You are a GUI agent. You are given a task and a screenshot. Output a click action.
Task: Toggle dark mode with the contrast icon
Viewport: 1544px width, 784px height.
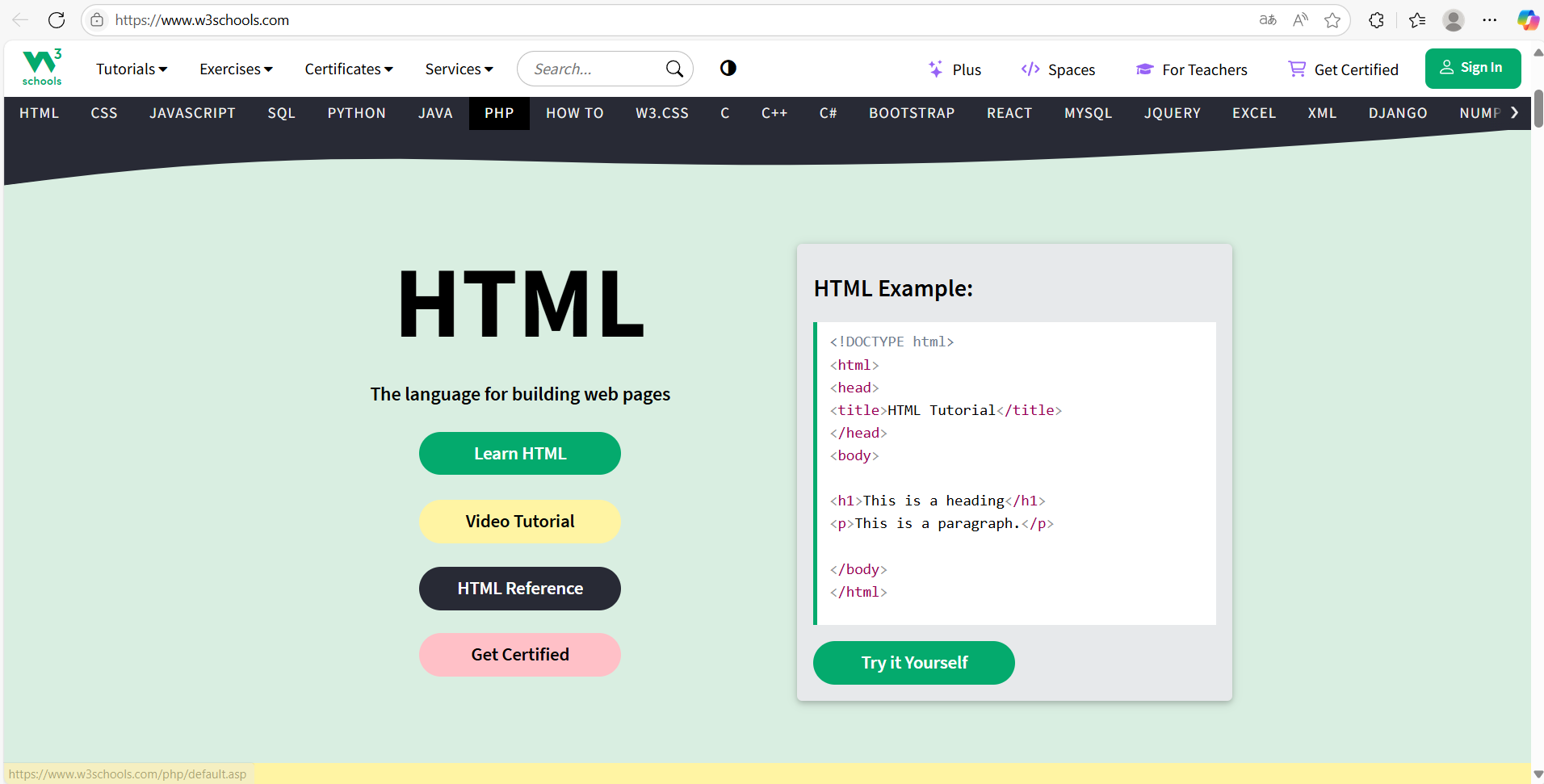click(728, 69)
